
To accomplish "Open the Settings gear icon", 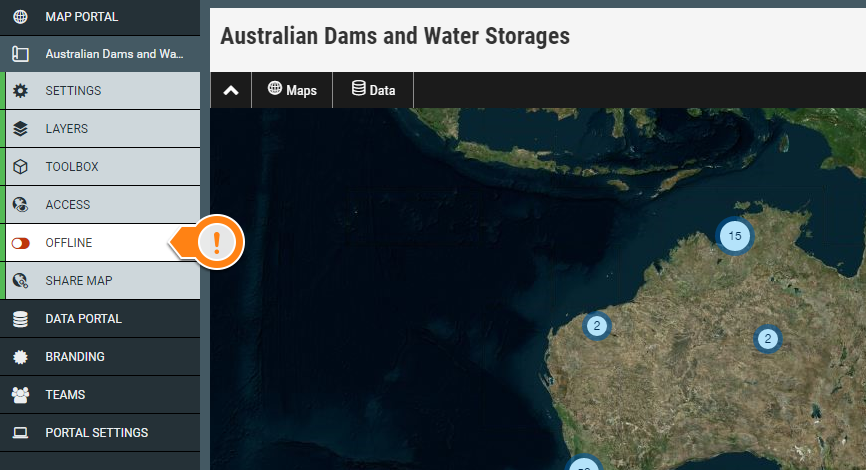I will (20, 91).
